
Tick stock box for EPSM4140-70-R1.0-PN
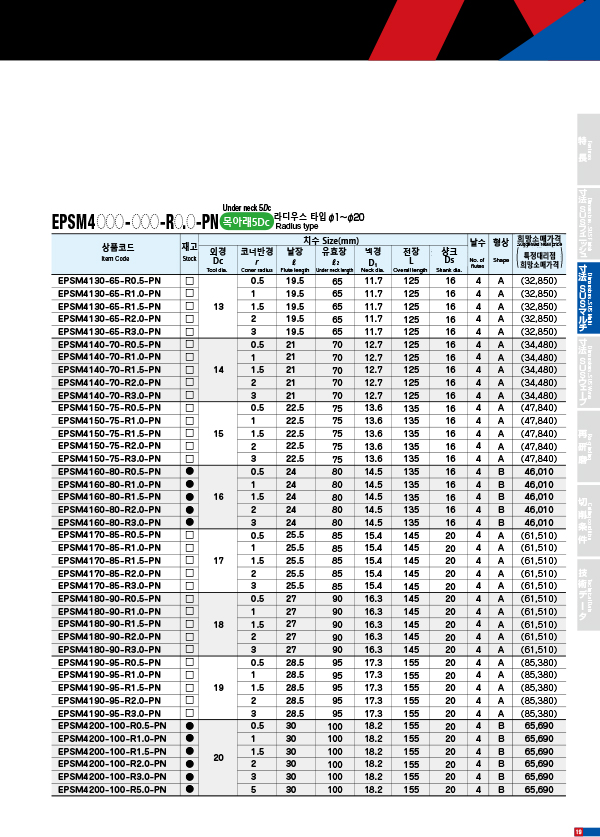point(190,357)
